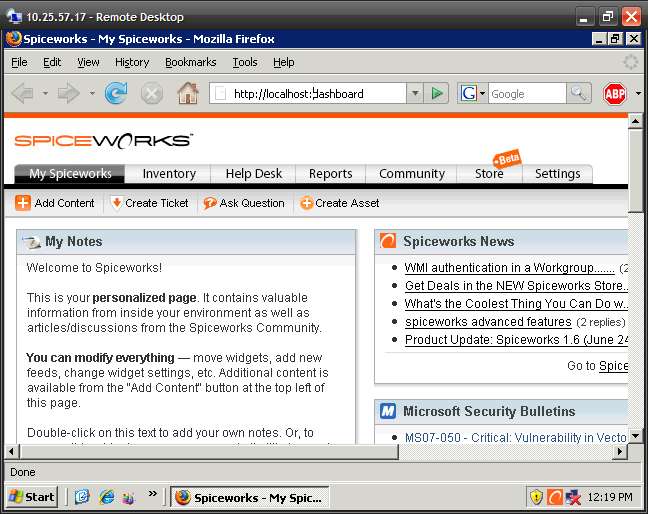Click the Ask Question bubble icon
Screen dimensions: 648x514
pyautogui.click(x=210, y=203)
